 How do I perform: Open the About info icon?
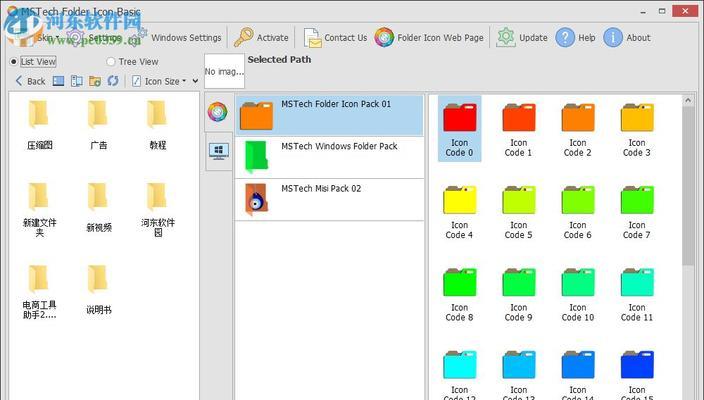[613, 38]
